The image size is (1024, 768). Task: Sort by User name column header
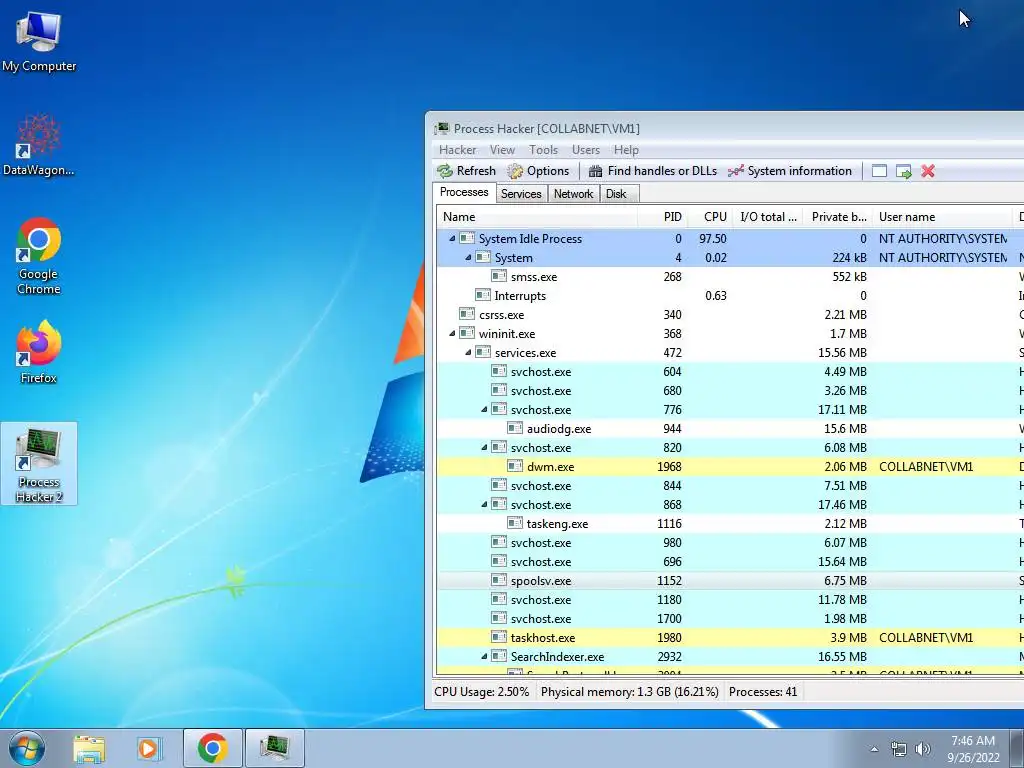point(942,217)
